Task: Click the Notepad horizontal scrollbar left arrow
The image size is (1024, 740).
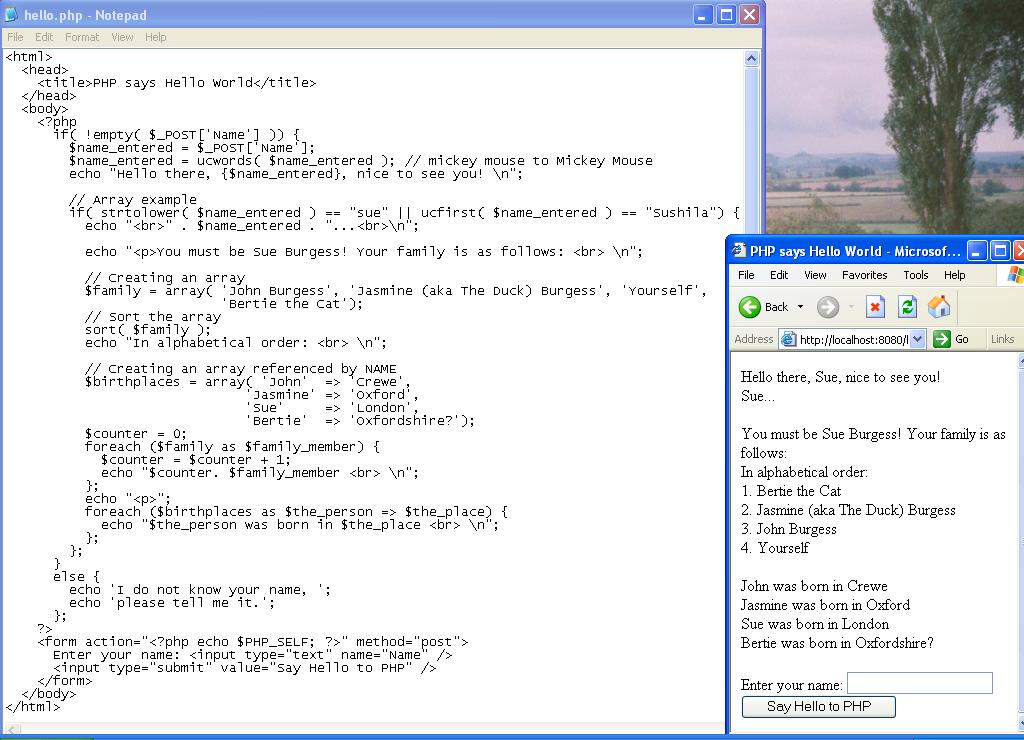Action: (x=11, y=729)
